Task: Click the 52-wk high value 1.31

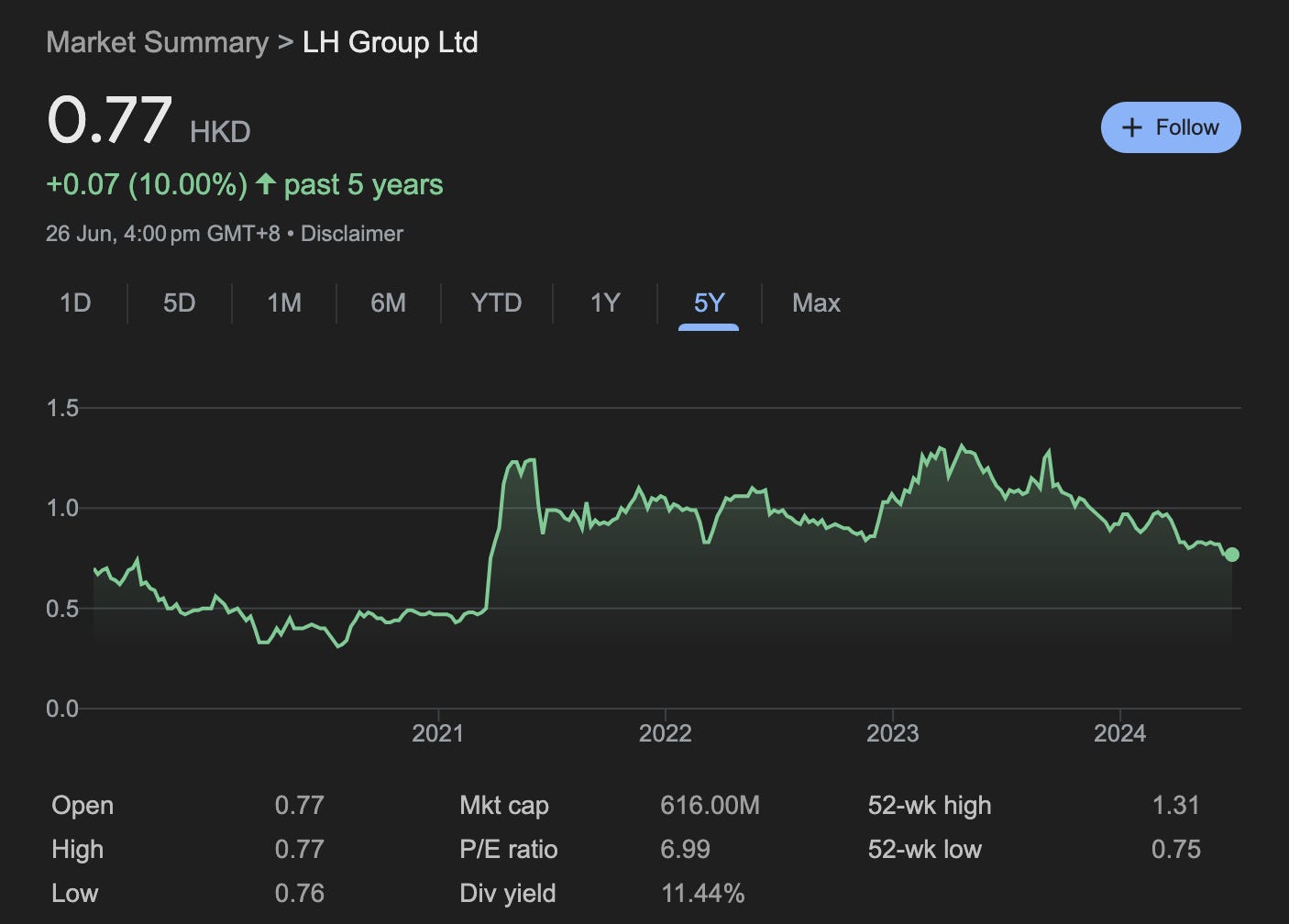Action: pos(1176,806)
